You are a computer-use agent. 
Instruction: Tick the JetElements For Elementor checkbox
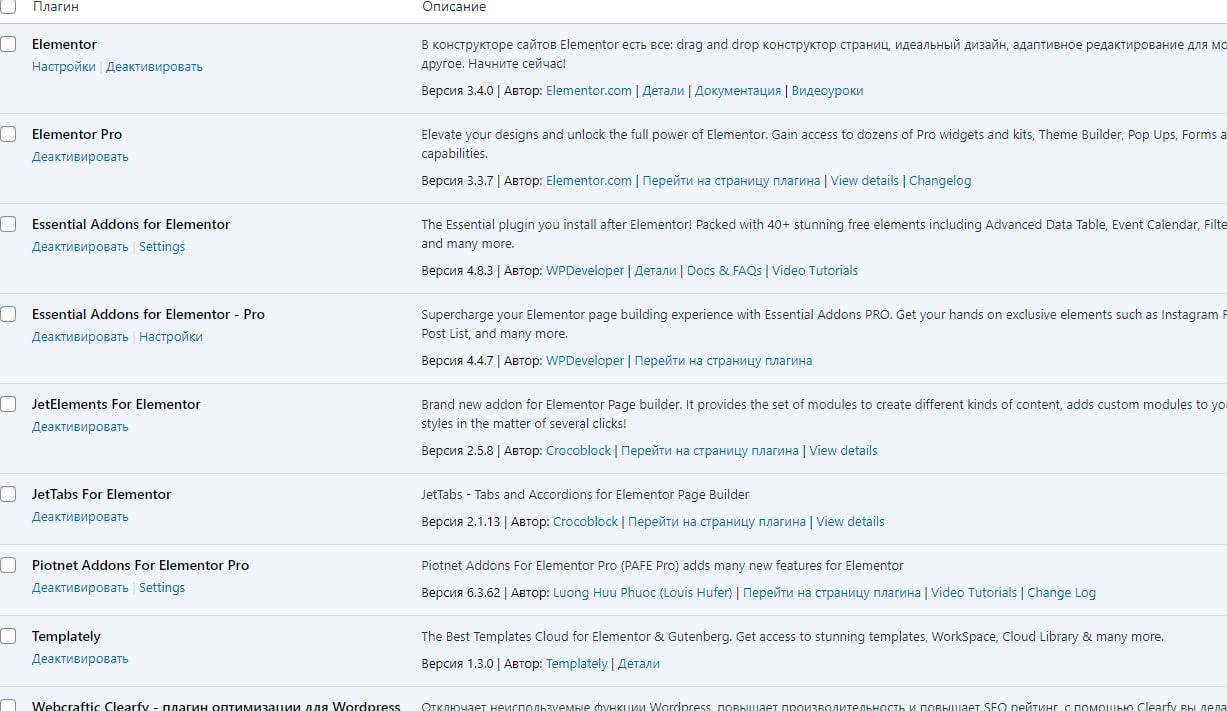[x=8, y=404]
